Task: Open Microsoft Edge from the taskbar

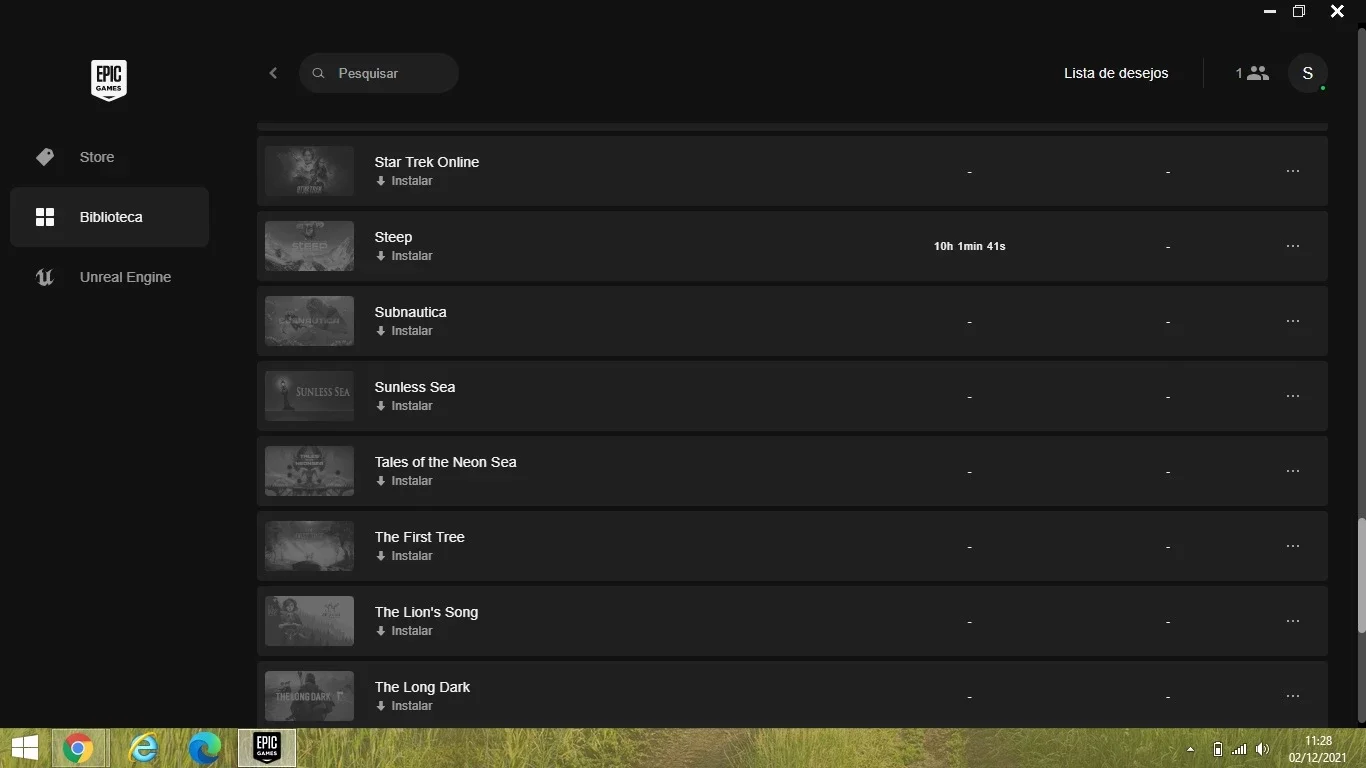Action: (204, 748)
